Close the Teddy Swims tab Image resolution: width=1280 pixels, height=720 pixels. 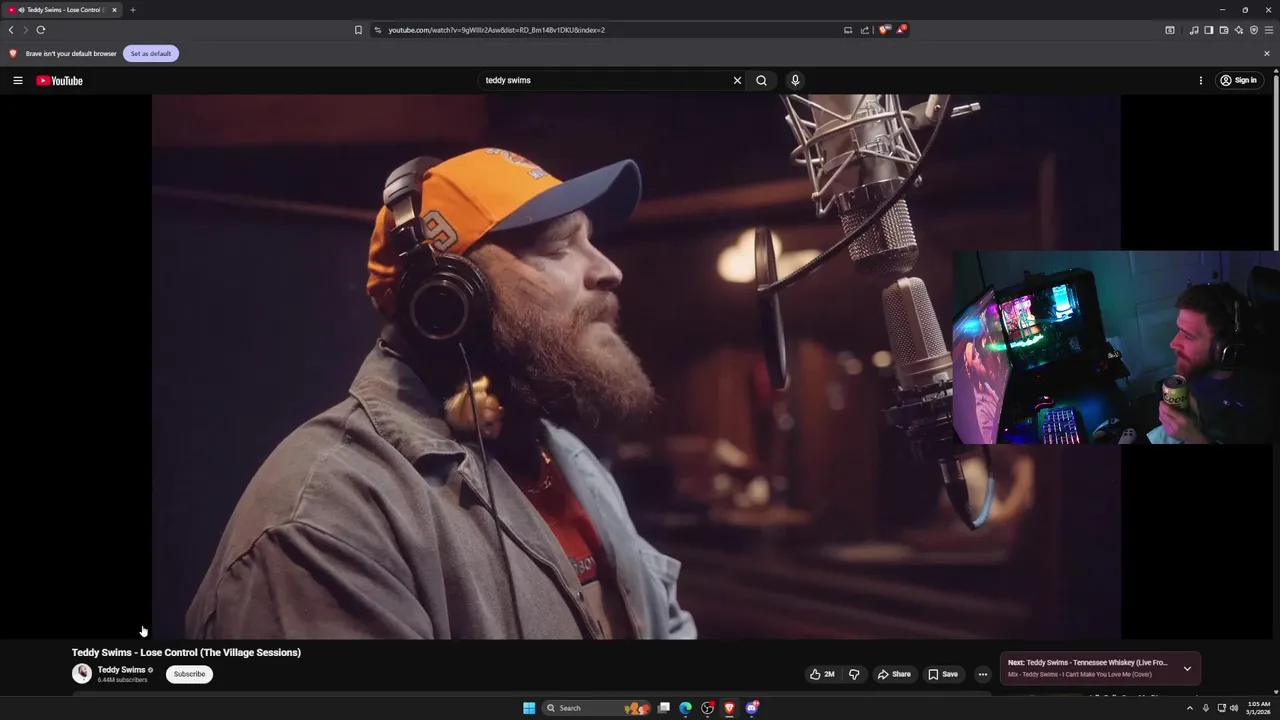pyautogui.click(x=114, y=10)
